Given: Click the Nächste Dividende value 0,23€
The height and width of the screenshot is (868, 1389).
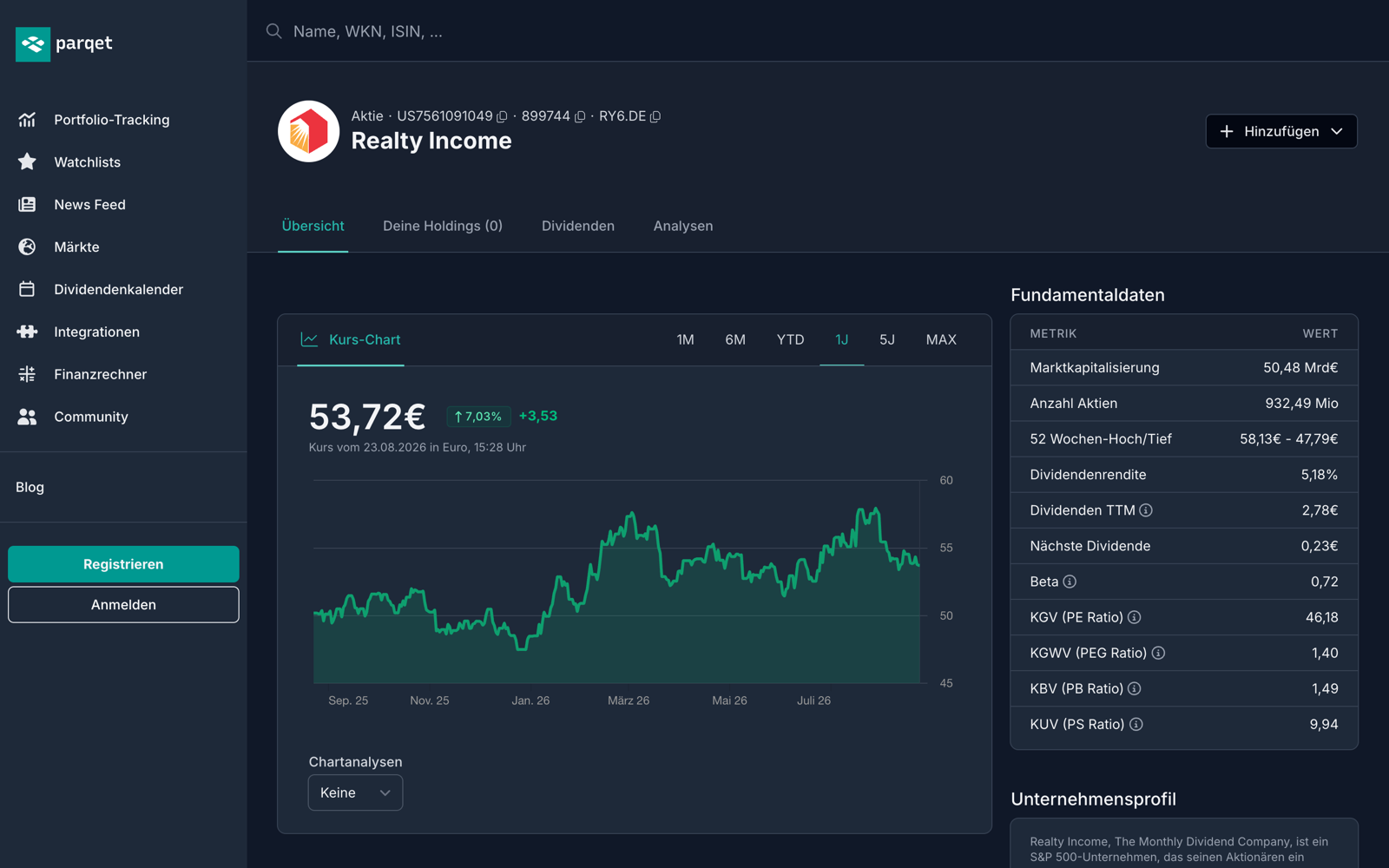Looking at the screenshot, I should 1319,546.
